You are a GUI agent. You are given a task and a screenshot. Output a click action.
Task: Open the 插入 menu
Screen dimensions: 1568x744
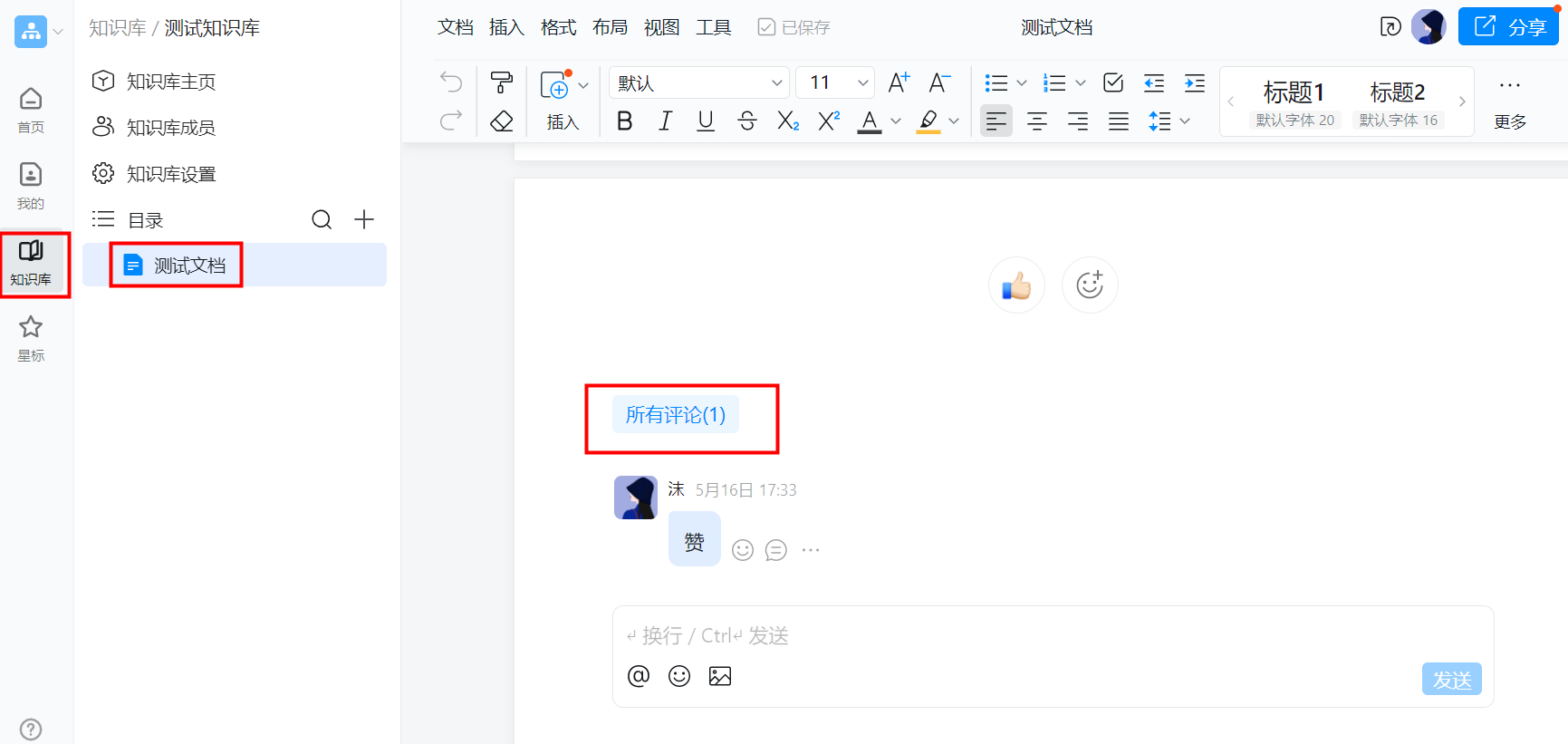pyautogui.click(x=507, y=27)
